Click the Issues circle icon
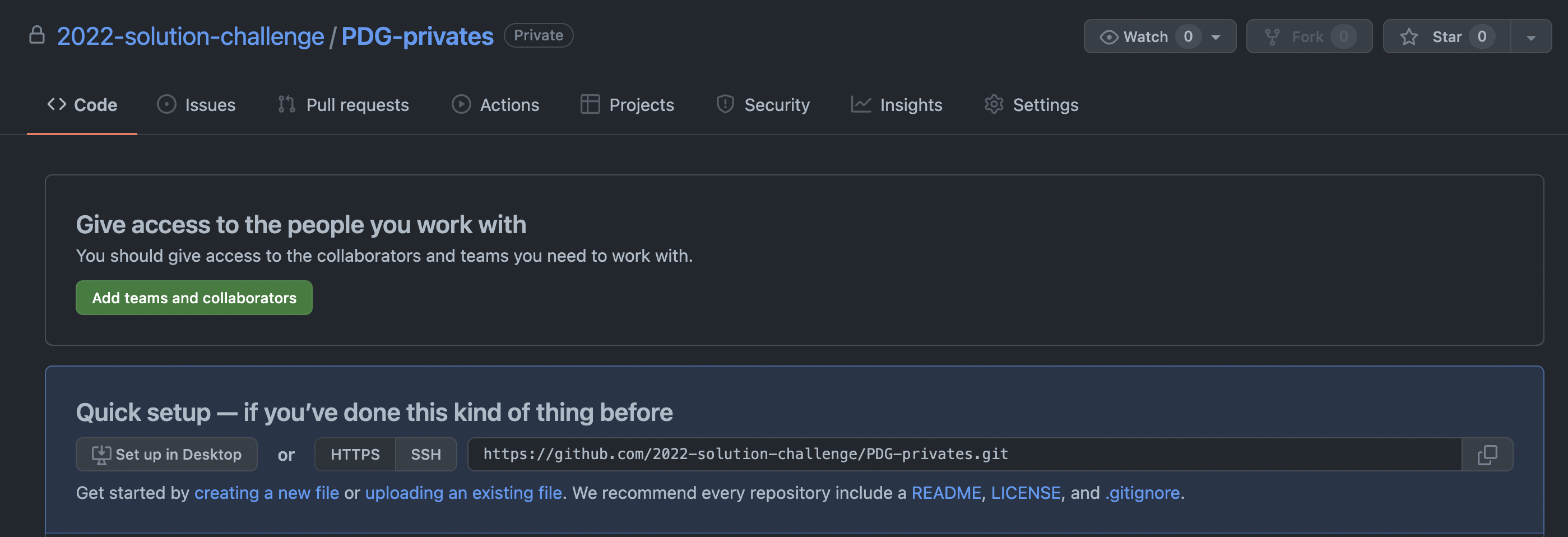 pos(166,104)
